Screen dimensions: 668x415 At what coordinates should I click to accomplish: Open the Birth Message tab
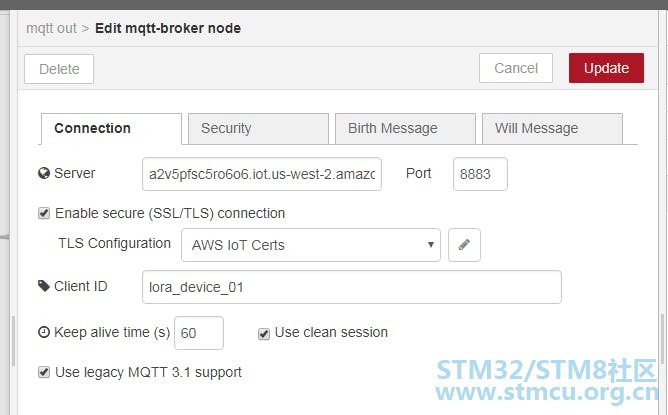coord(405,128)
